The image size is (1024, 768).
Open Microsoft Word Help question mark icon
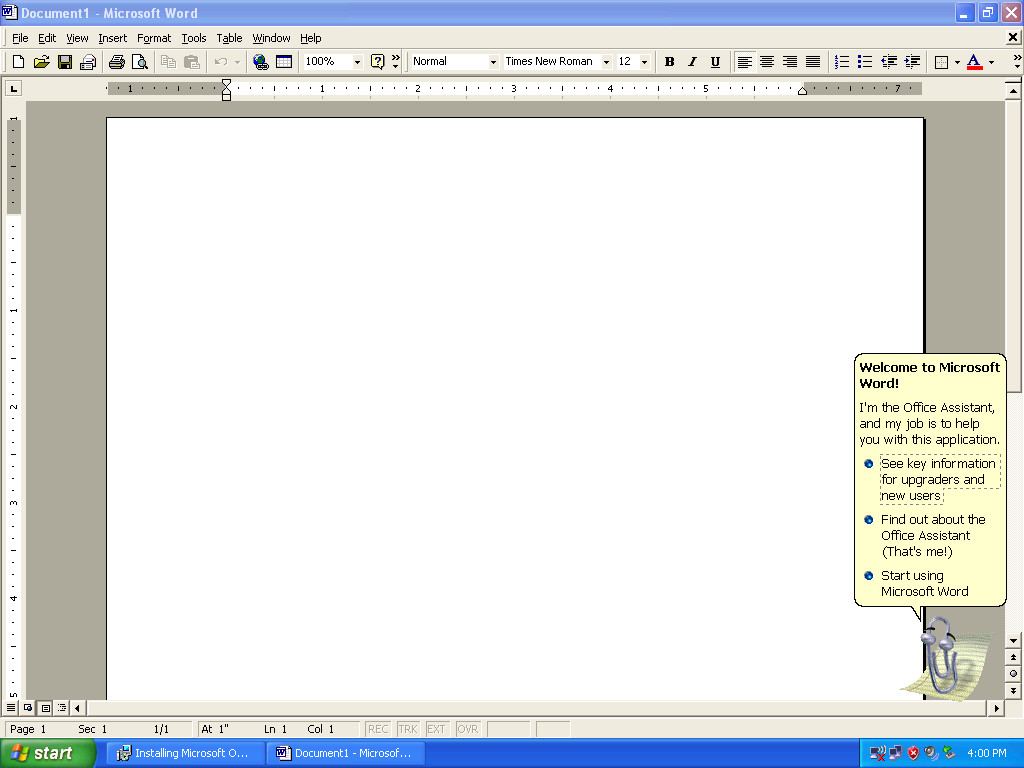tap(377, 61)
